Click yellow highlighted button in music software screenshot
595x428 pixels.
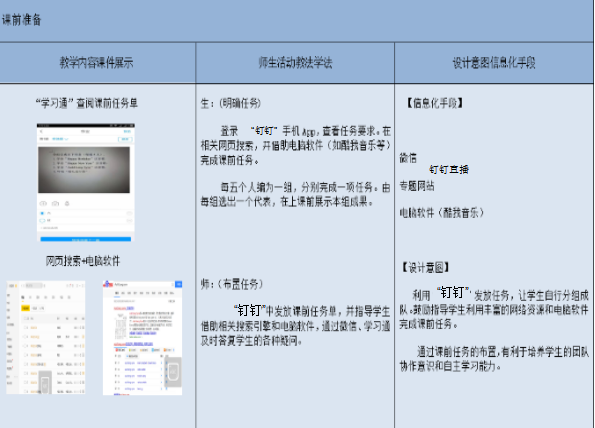click(25, 308)
